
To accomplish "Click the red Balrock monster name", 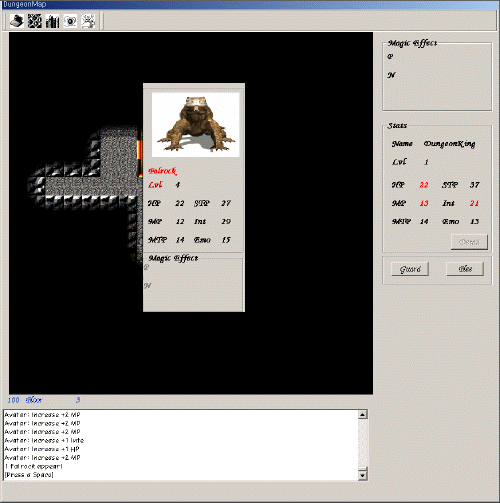I will (162, 171).
